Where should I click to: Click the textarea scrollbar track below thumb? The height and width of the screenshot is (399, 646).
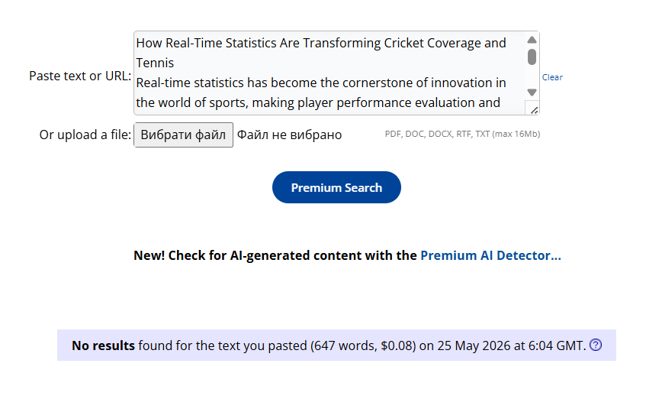[531, 76]
